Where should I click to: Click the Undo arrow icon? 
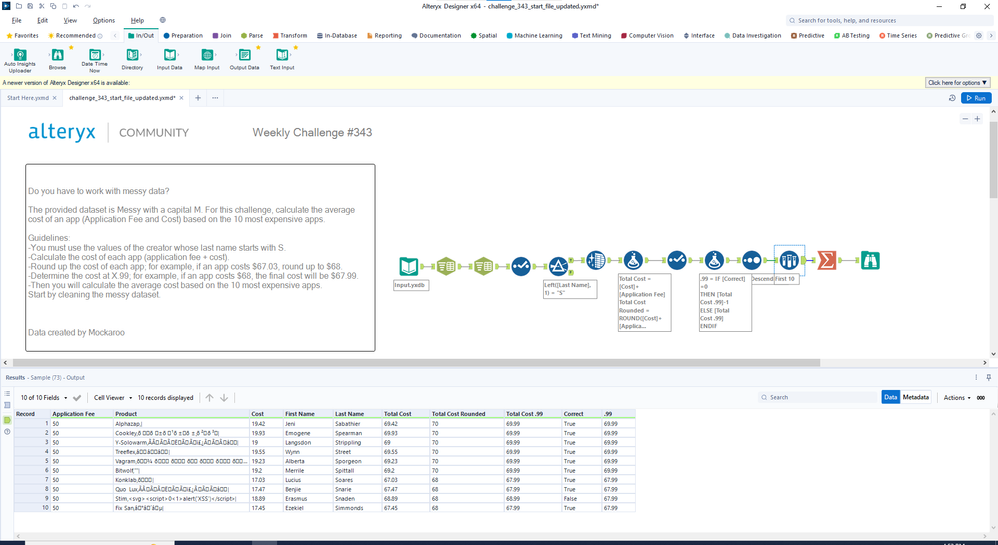coord(76,6)
